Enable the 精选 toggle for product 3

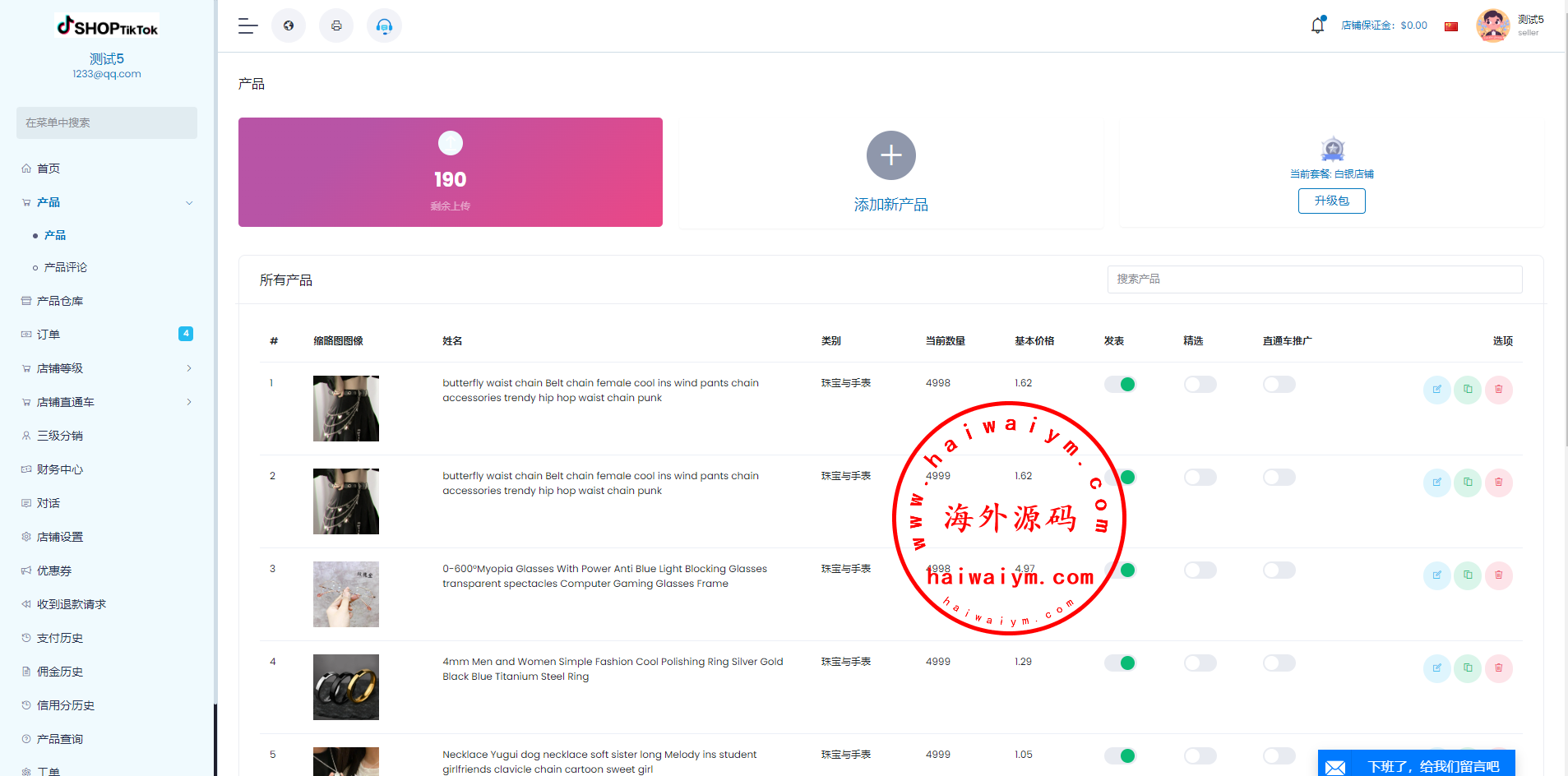(x=1200, y=570)
